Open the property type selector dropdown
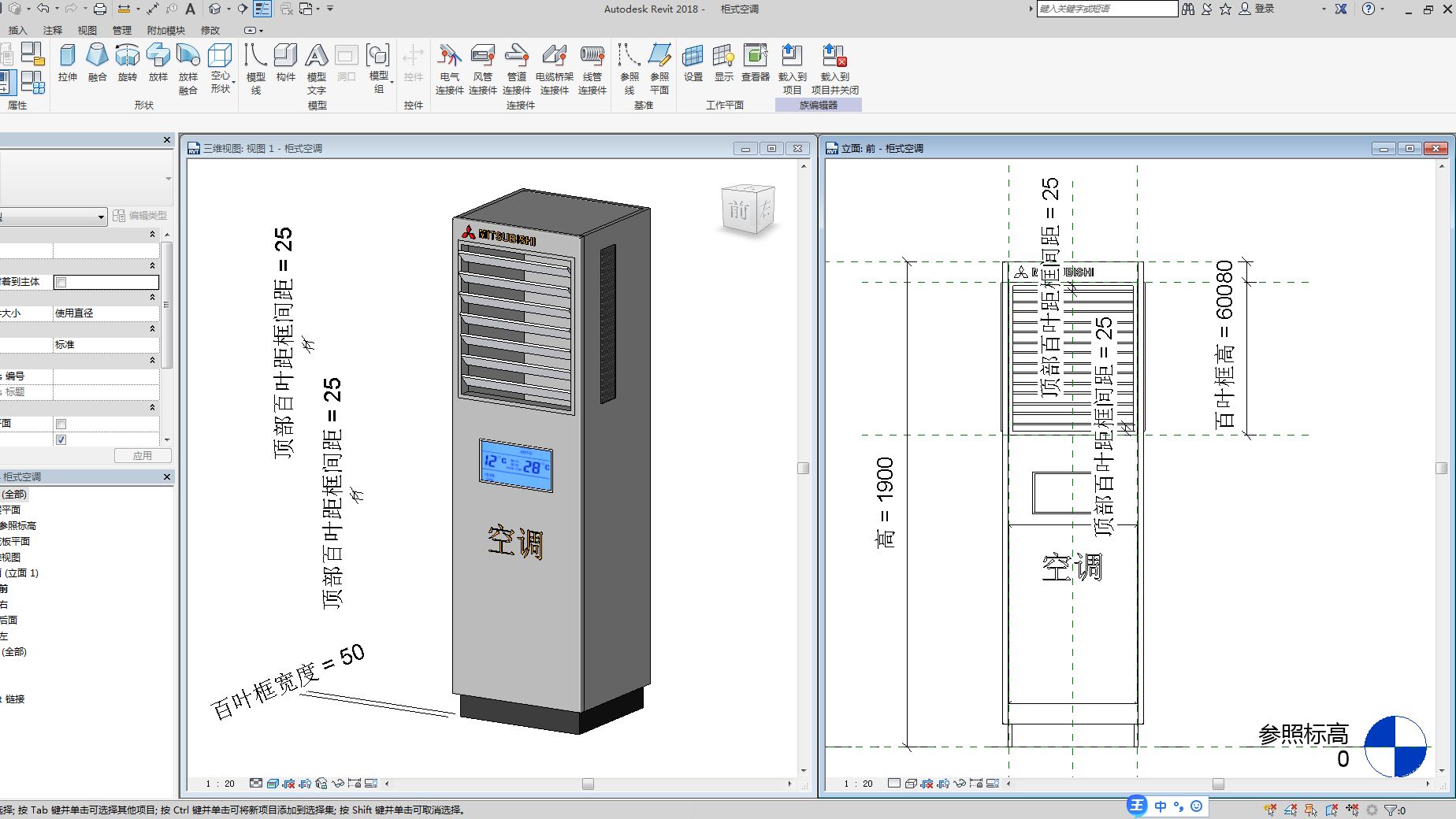Screen dimensions: 1456x819 pos(101,216)
